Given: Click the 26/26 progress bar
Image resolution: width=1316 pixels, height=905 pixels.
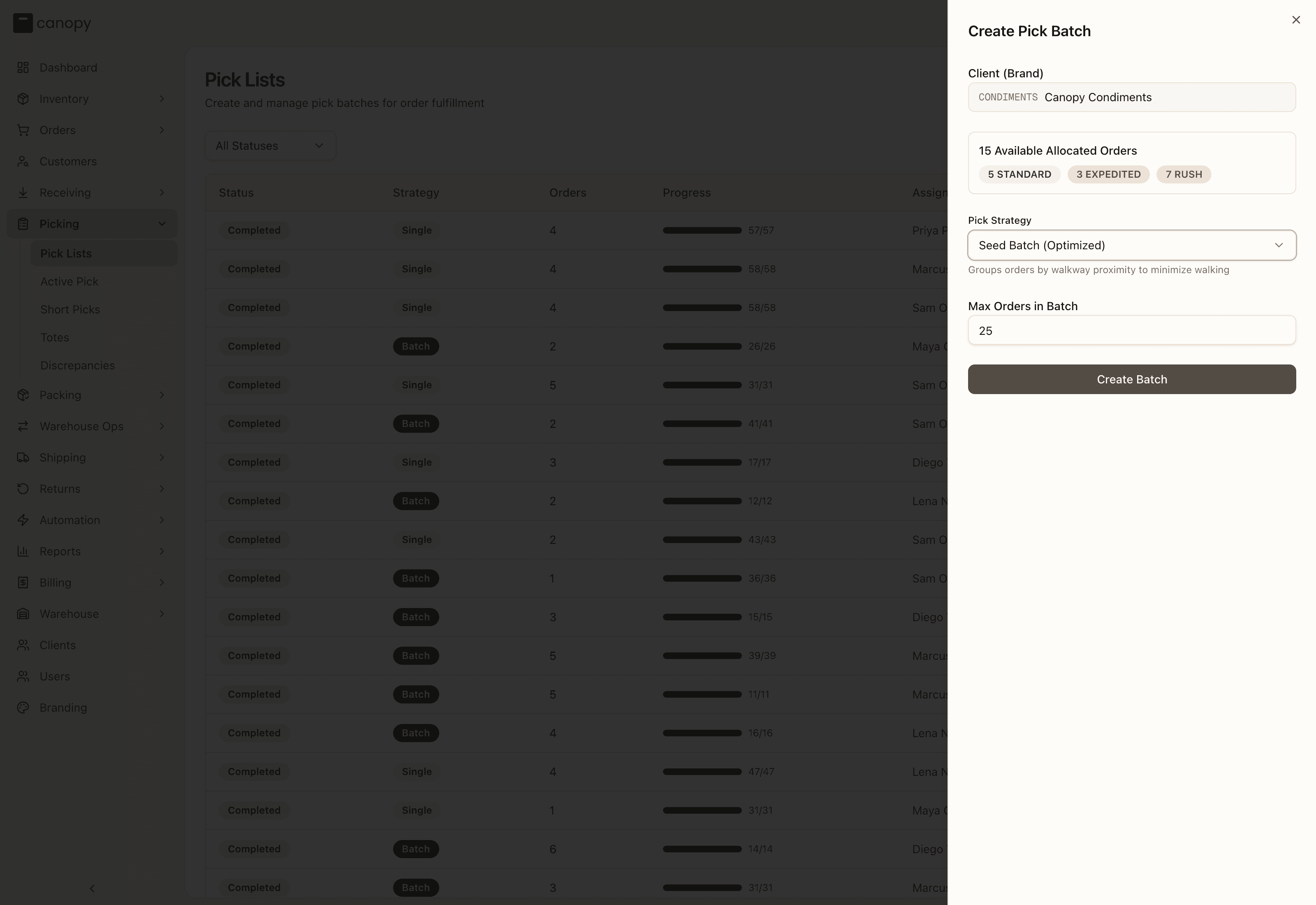Looking at the screenshot, I should (x=702, y=346).
